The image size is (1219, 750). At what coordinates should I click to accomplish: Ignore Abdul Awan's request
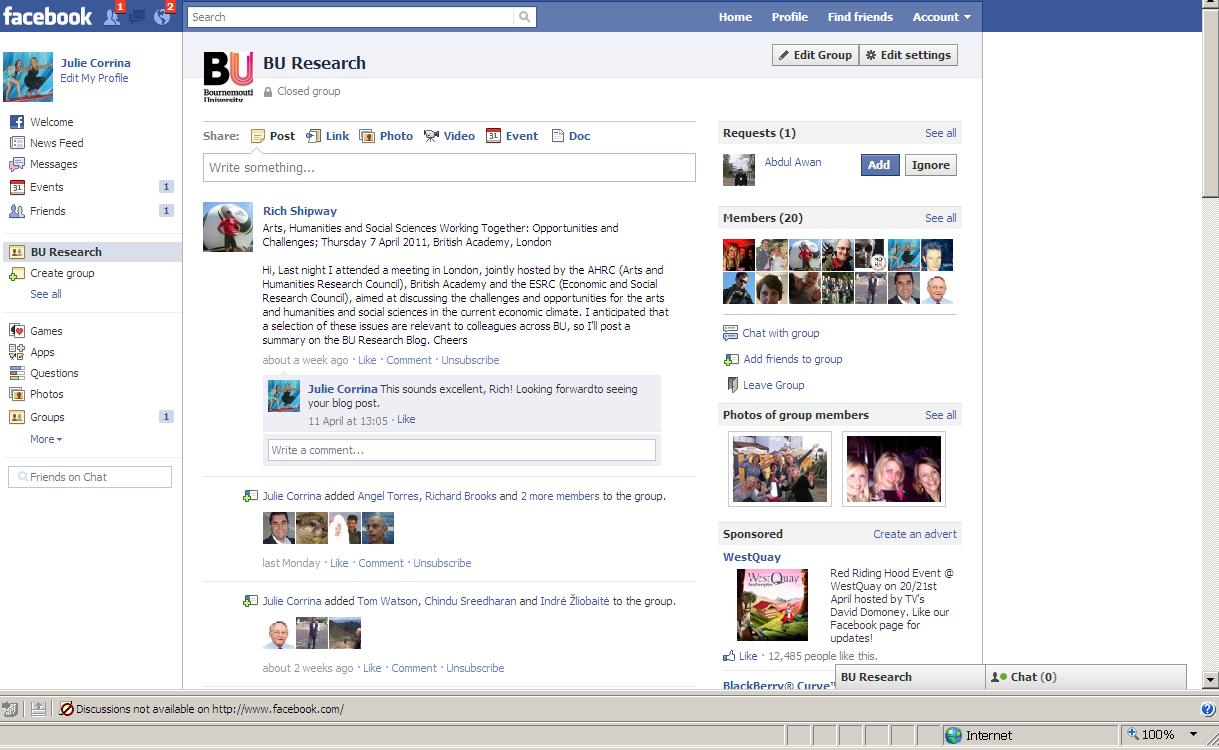(x=930, y=165)
